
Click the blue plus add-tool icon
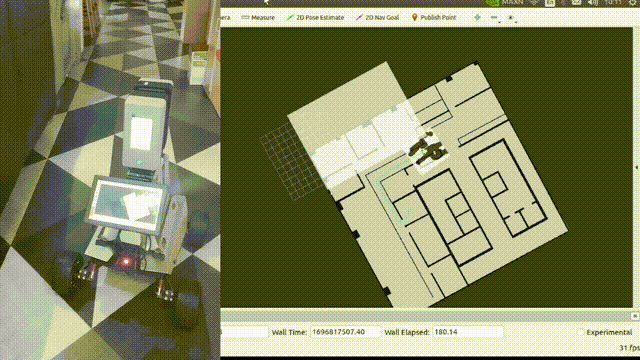coord(477,18)
